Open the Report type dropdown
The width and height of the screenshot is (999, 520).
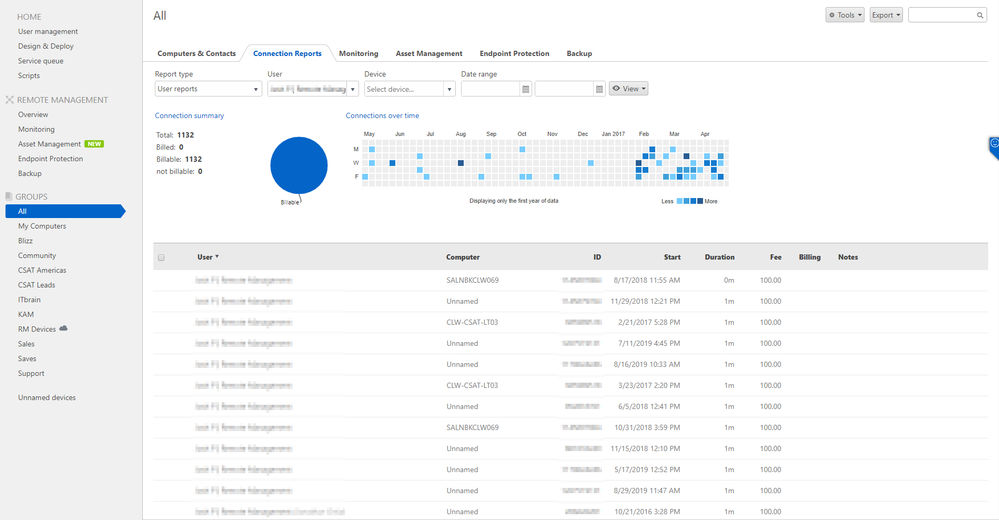pyautogui.click(x=208, y=89)
